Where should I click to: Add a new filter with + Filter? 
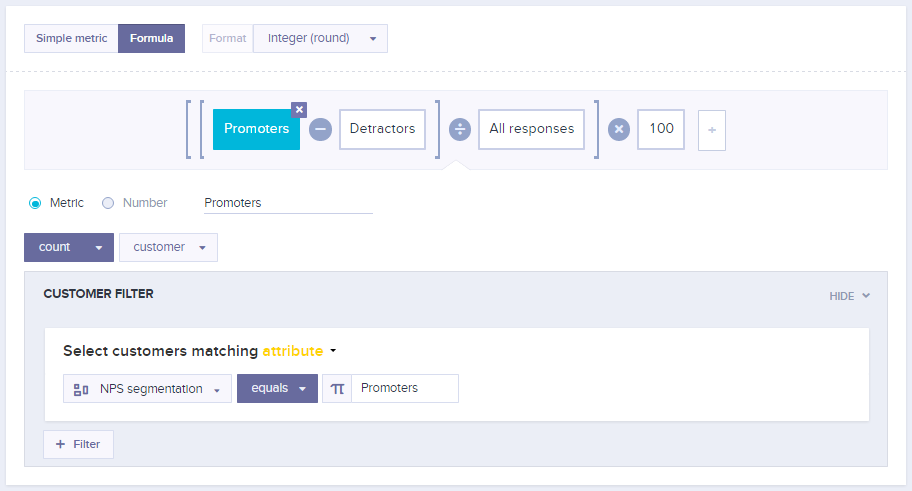78,444
